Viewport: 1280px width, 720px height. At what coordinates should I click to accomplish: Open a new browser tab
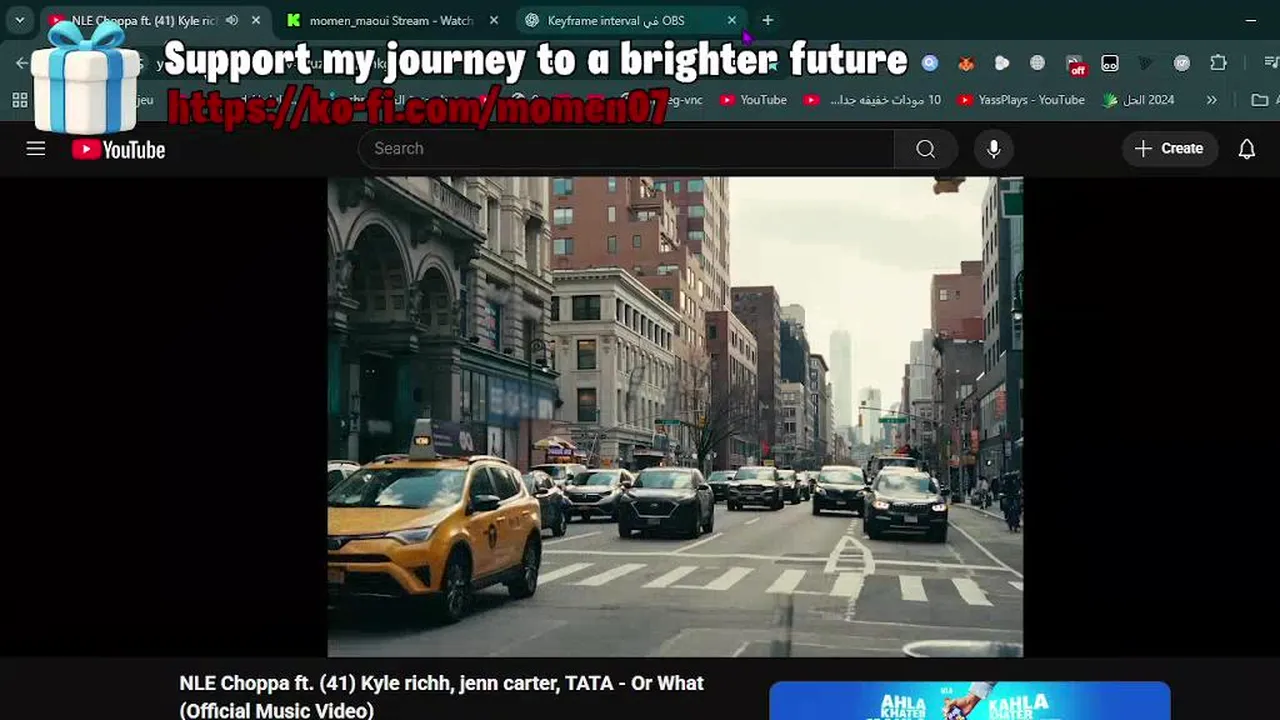coord(767,20)
